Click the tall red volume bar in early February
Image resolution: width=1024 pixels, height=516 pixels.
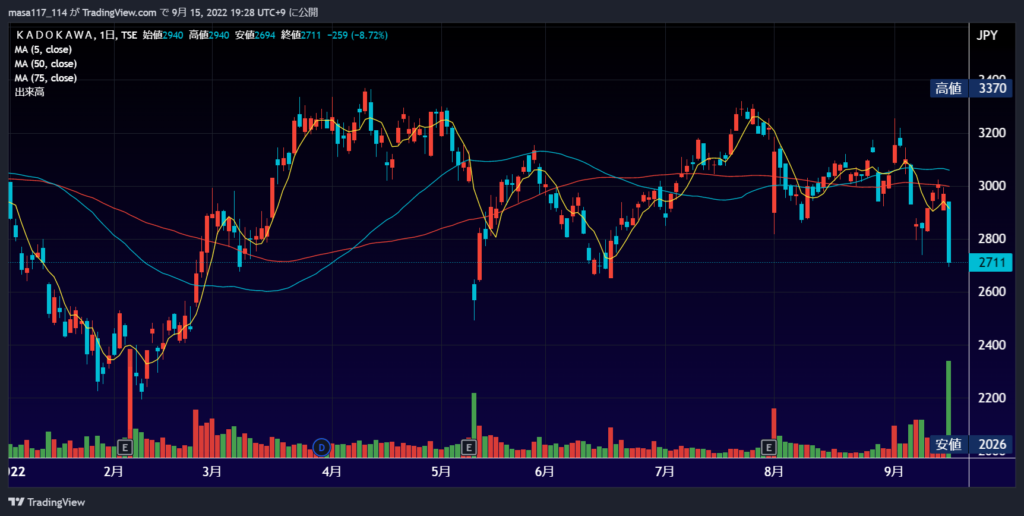pos(130,403)
